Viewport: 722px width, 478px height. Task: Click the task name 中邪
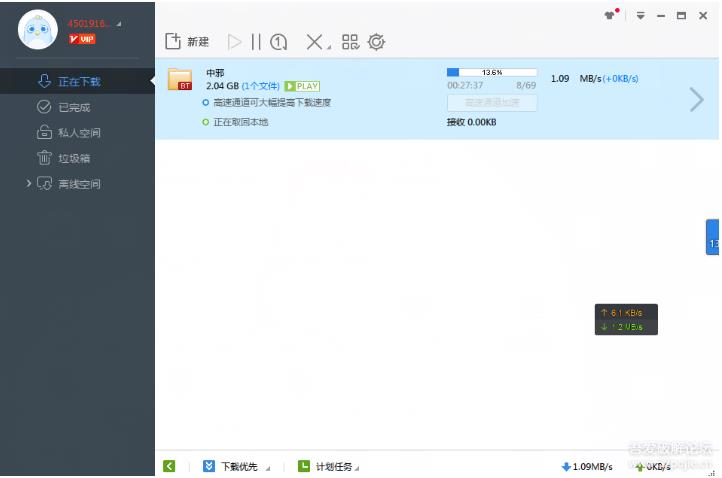point(215,73)
